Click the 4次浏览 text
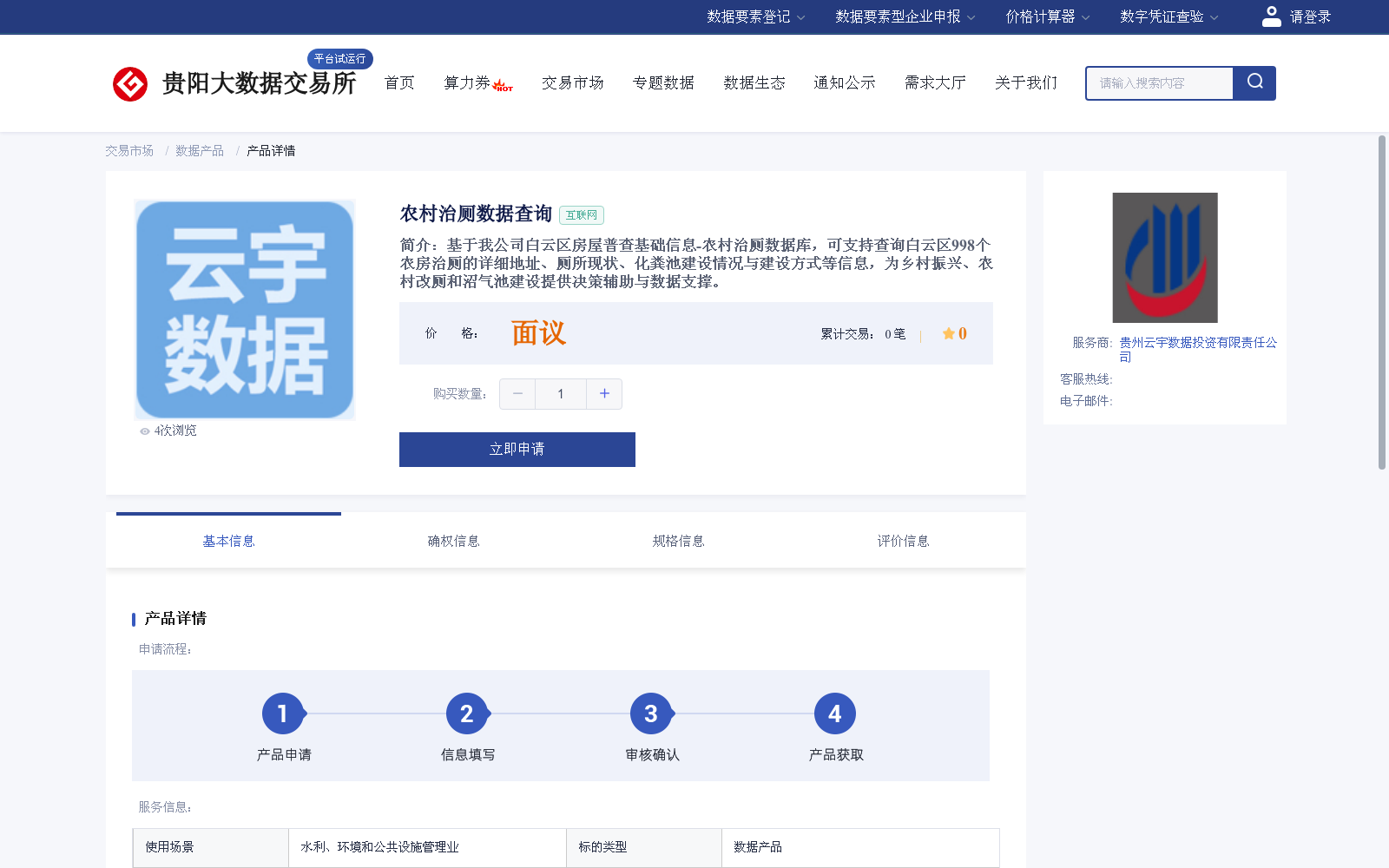The width and height of the screenshot is (1389, 868). [x=175, y=431]
